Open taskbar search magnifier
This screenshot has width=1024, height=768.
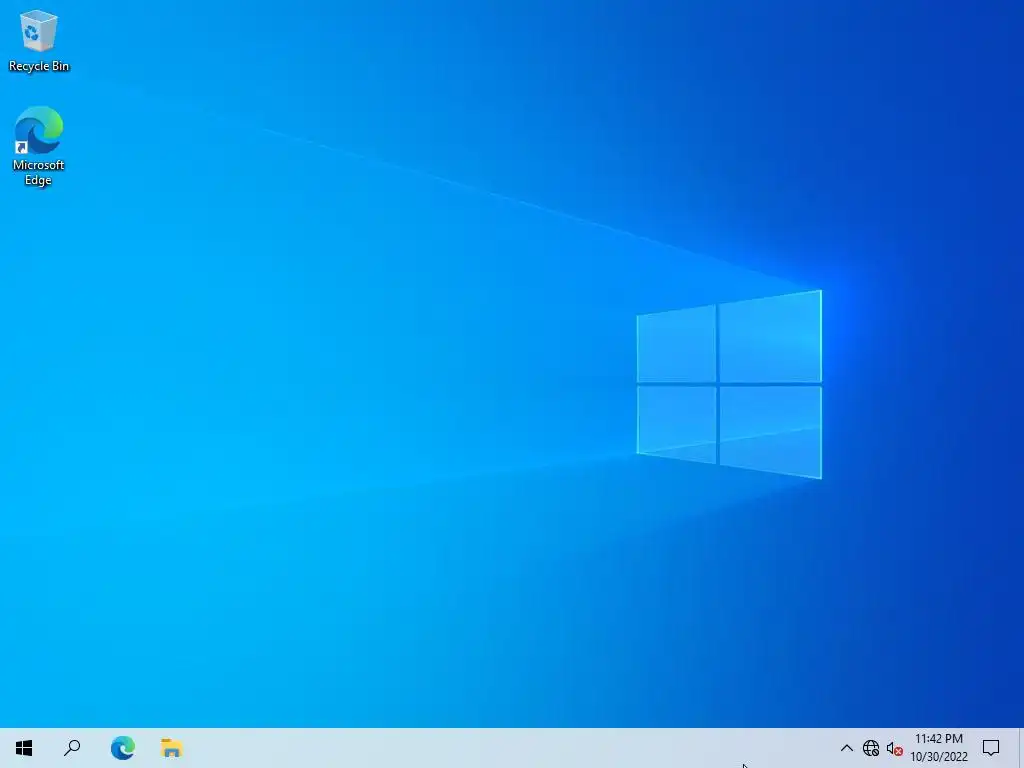(72, 748)
